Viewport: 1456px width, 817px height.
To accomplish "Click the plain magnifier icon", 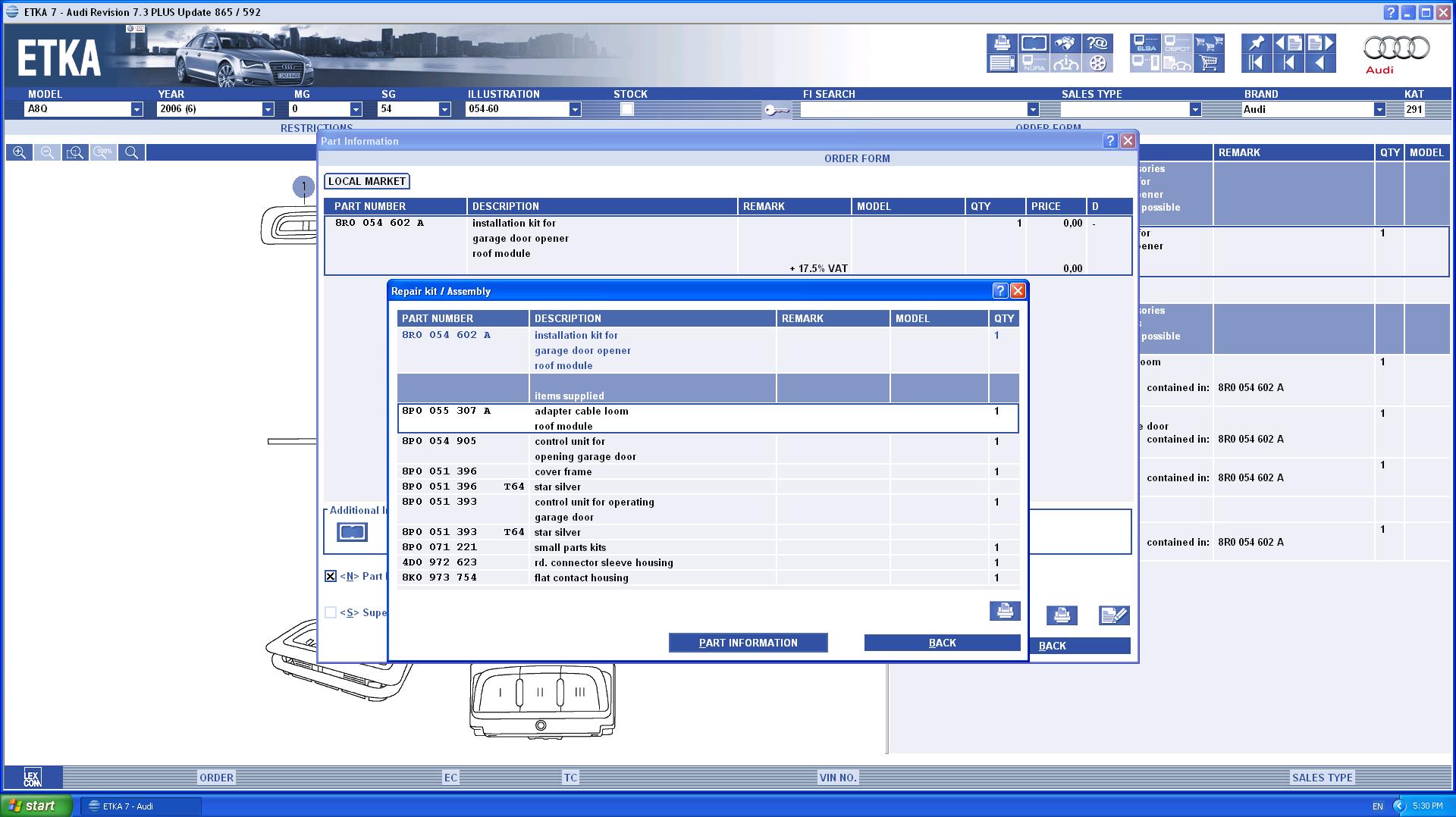I will tap(131, 152).
